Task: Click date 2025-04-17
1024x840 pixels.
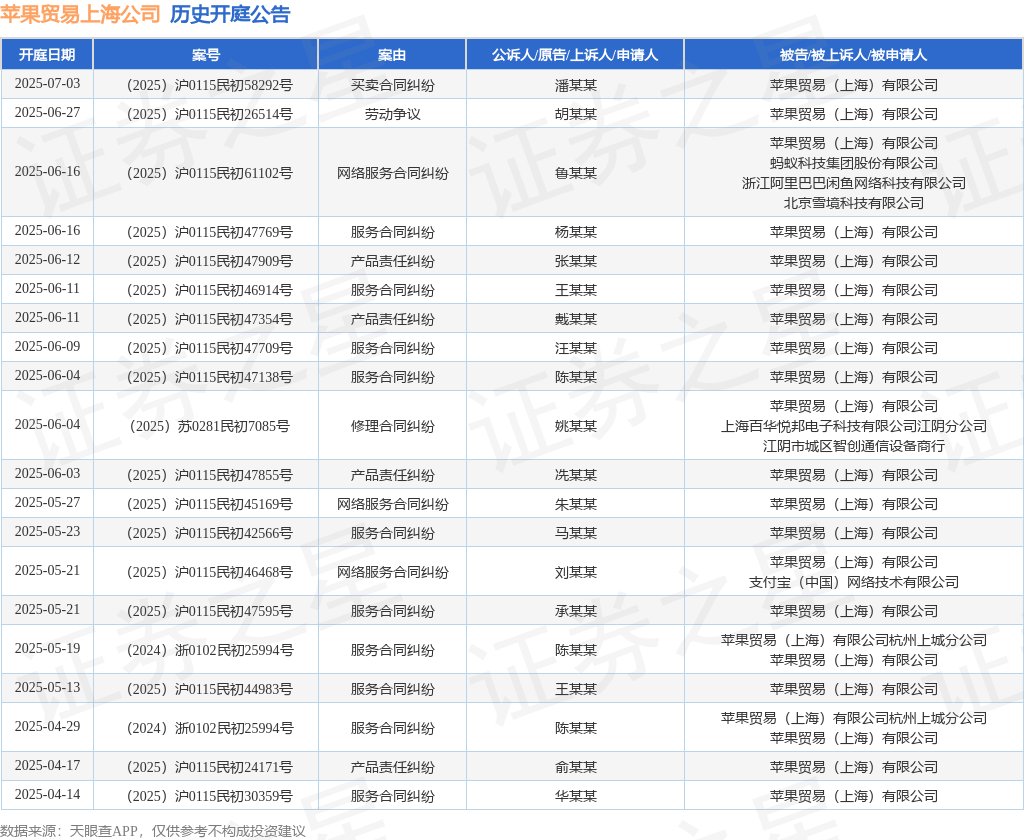Action: [47, 766]
